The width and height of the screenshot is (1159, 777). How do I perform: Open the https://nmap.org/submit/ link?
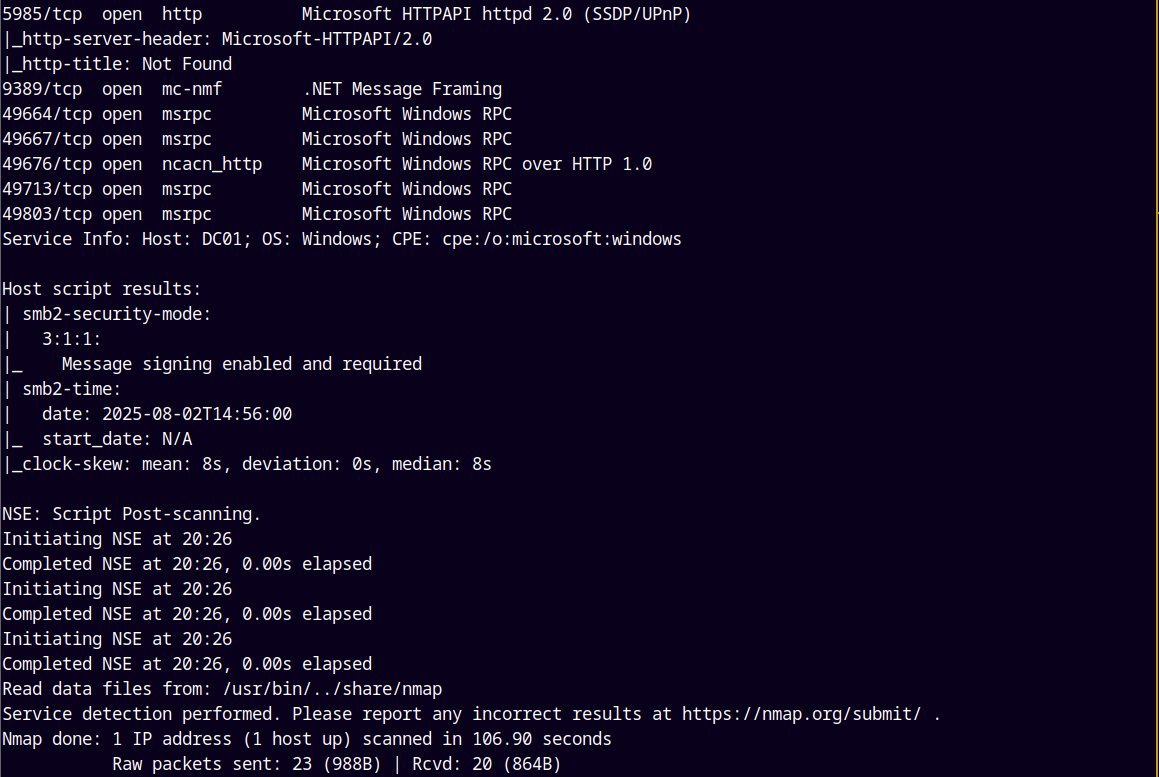801,714
